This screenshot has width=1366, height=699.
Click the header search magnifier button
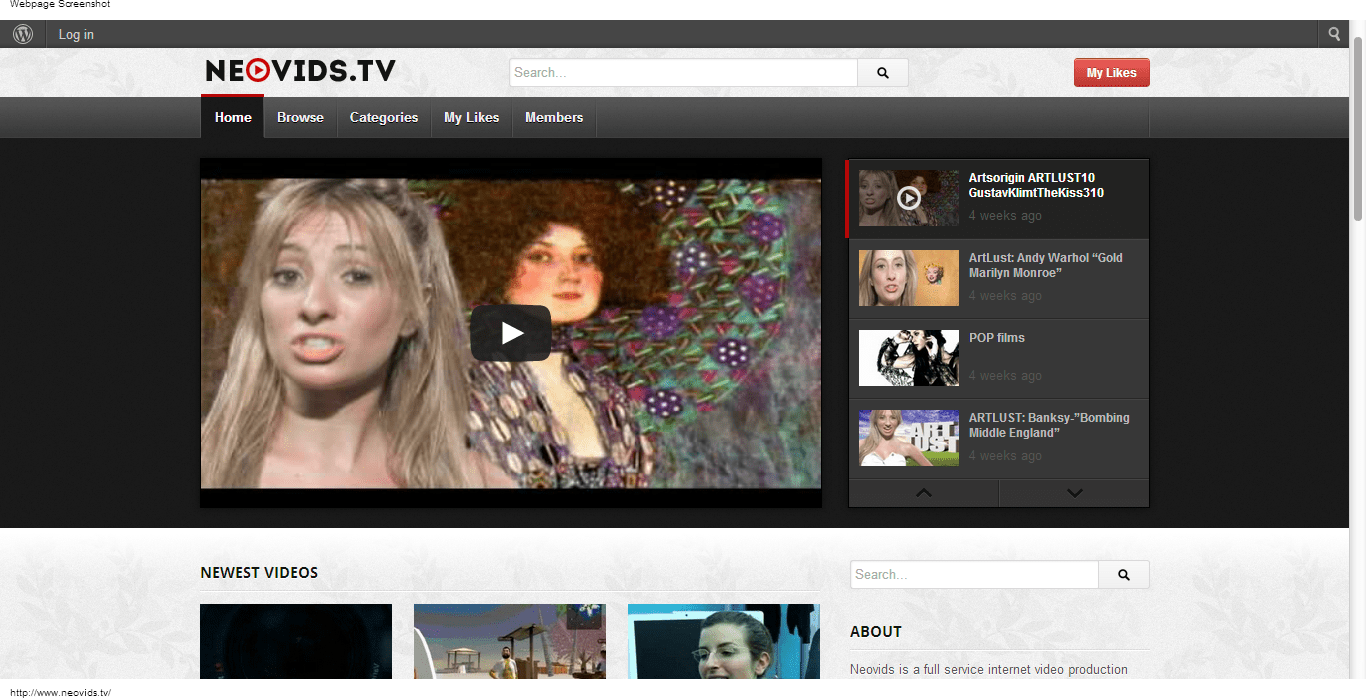click(x=883, y=73)
